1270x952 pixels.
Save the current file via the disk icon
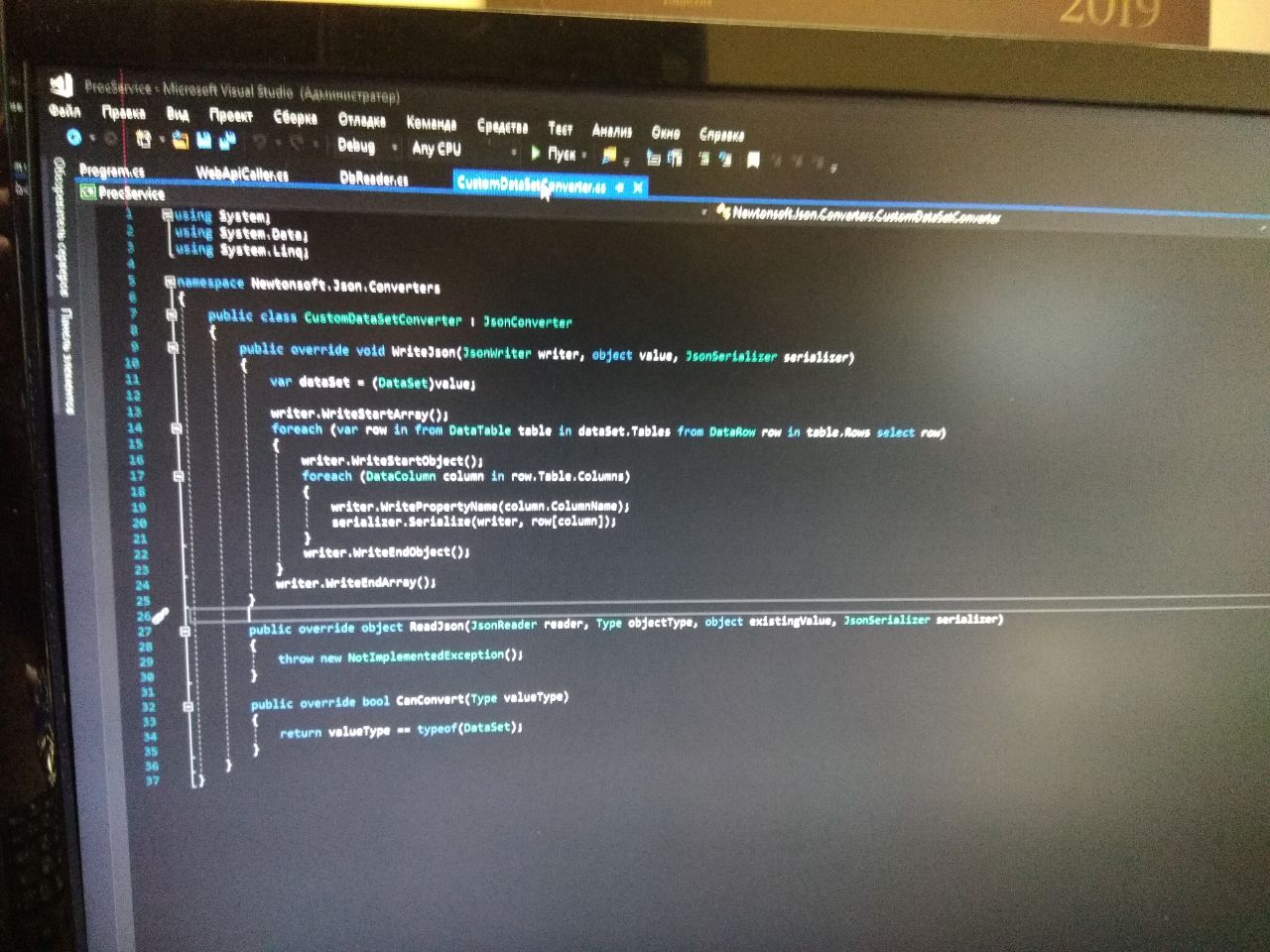tap(204, 142)
